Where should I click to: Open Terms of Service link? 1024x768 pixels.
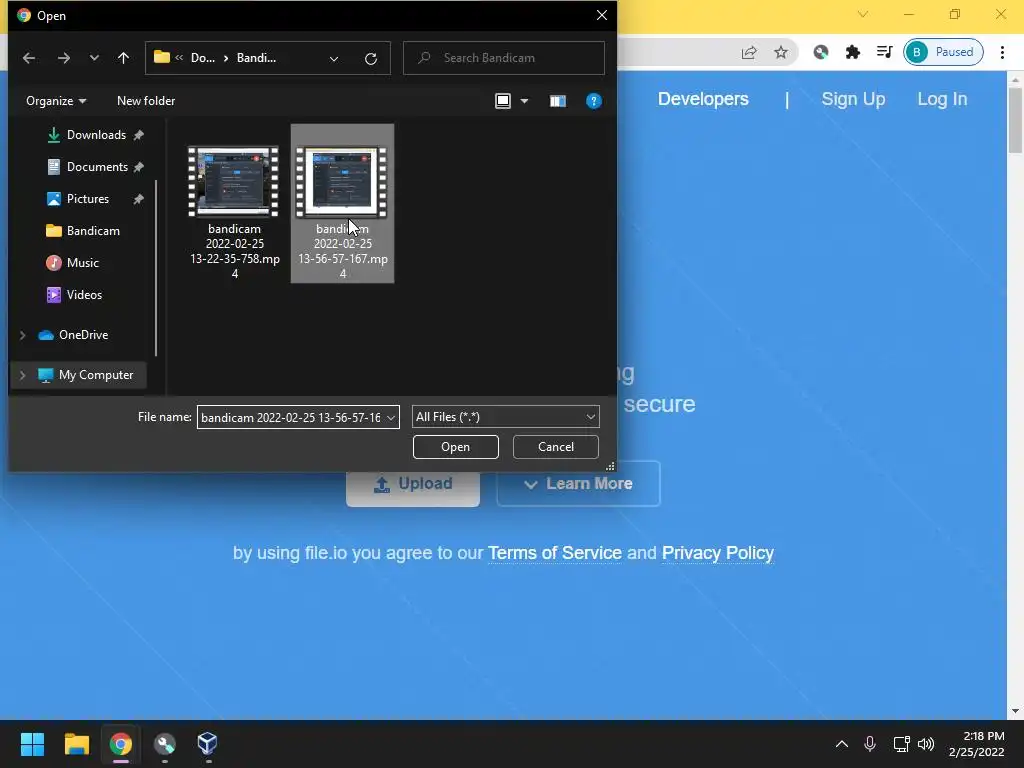tap(554, 553)
